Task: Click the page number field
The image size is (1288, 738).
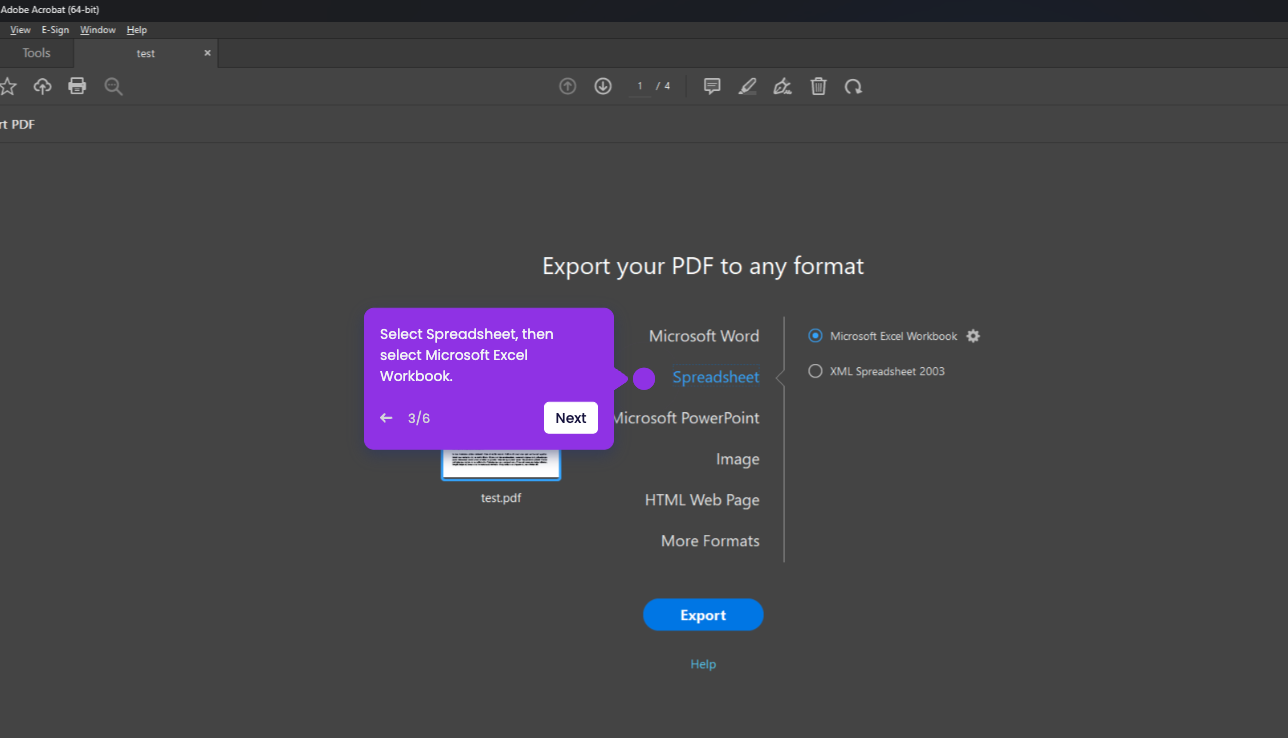Action: click(639, 86)
